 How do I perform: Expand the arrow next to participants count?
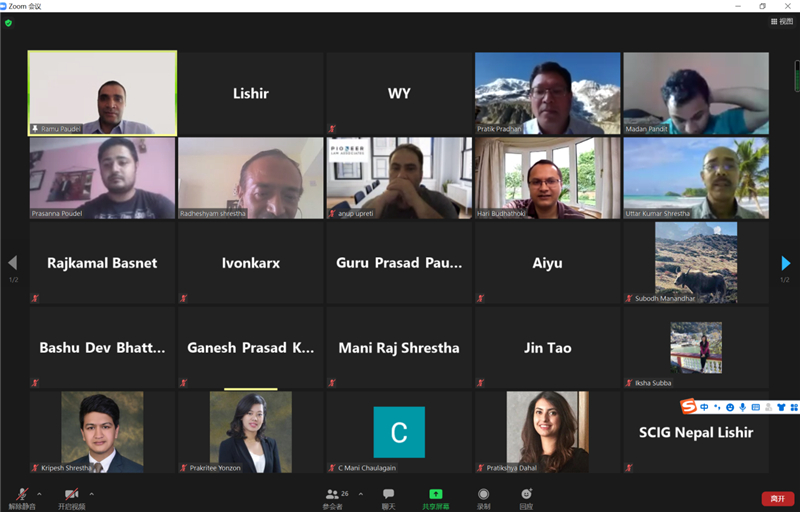point(361,494)
